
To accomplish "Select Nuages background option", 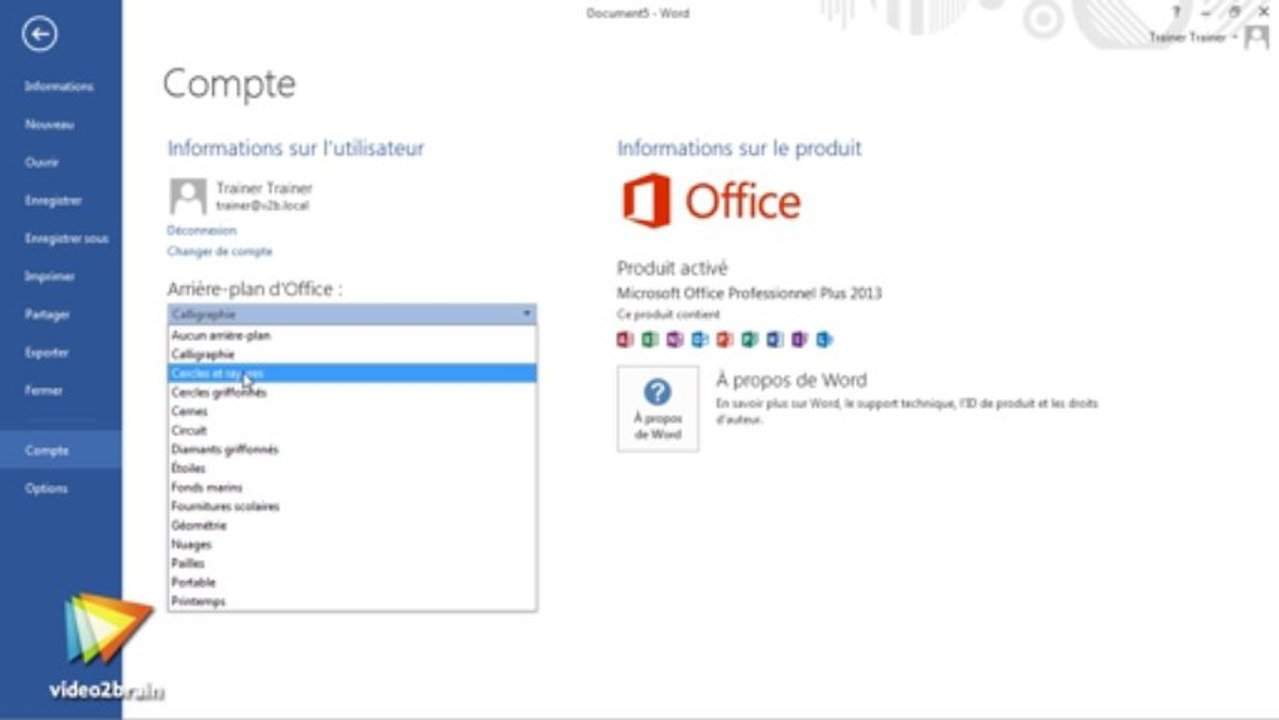I will [352, 544].
